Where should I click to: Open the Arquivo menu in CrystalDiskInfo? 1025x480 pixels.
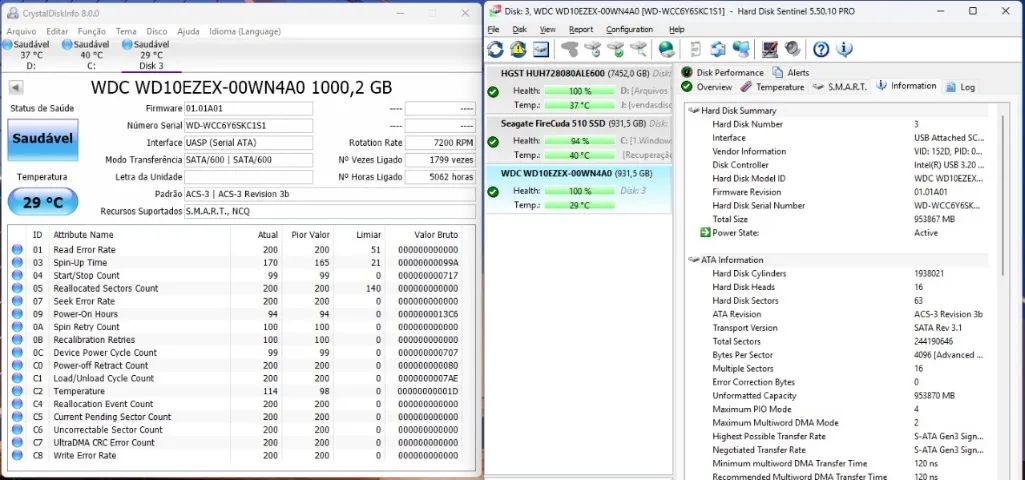pyautogui.click(x=22, y=31)
